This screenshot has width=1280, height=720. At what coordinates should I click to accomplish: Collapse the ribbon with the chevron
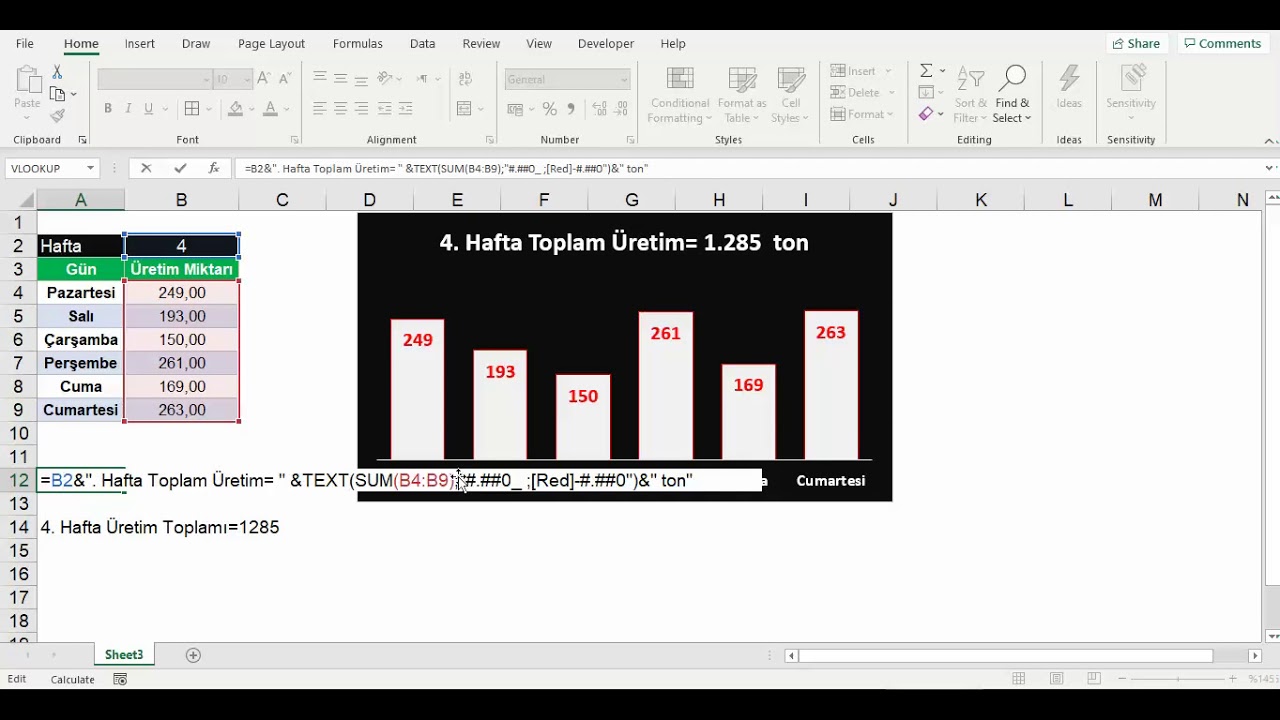pyautogui.click(x=1270, y=140)
